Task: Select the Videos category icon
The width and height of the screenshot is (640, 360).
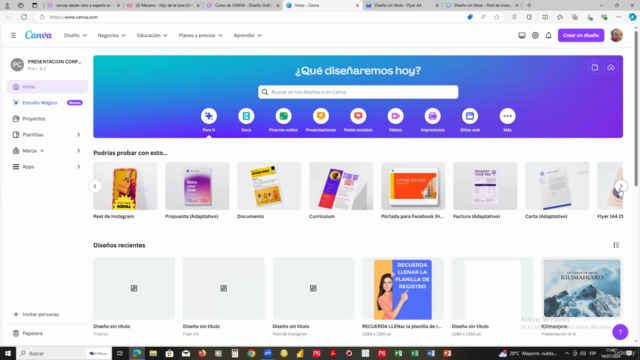Action: [396, 116]
